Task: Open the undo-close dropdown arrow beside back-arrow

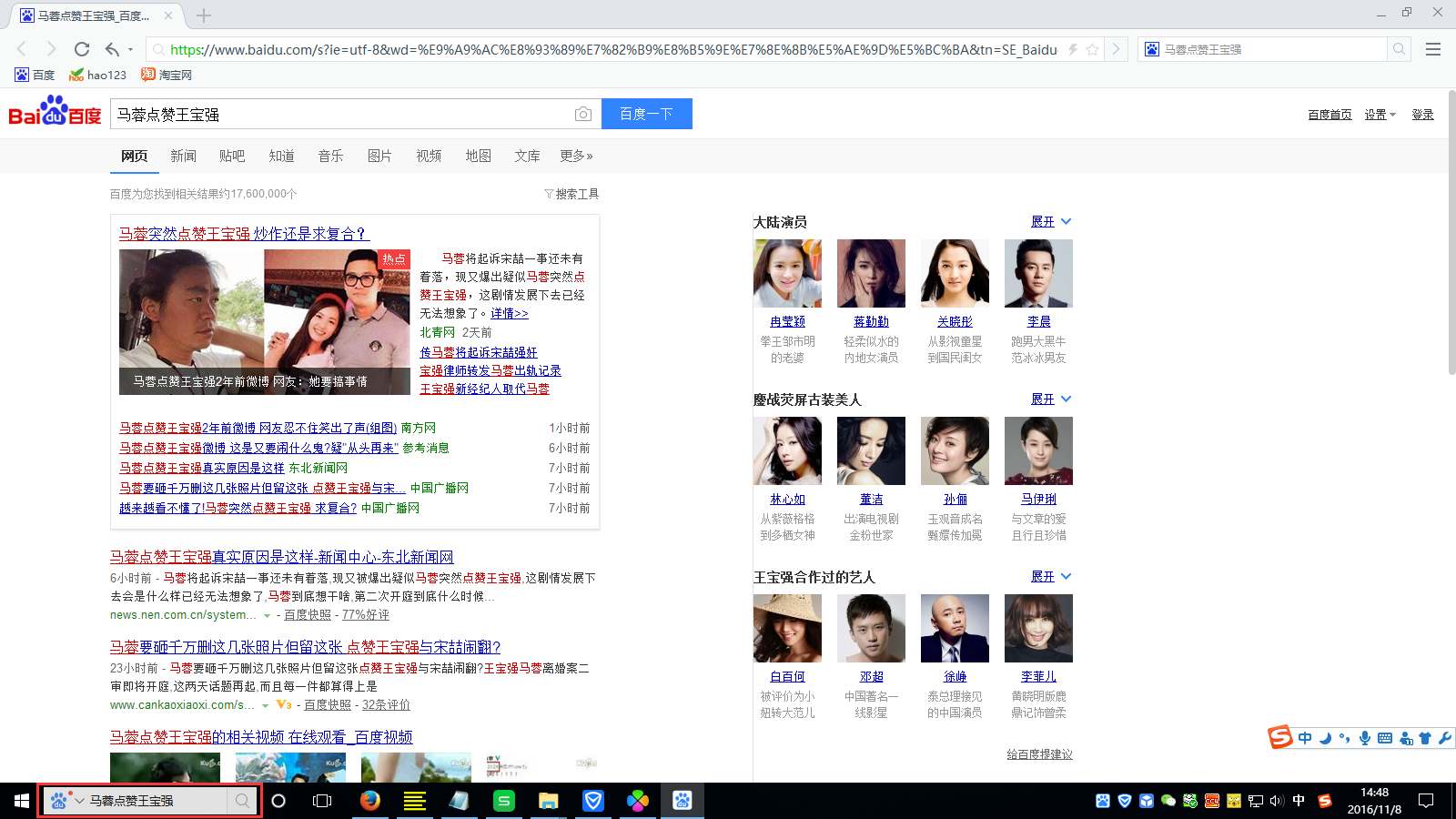Action: (131, 49)
